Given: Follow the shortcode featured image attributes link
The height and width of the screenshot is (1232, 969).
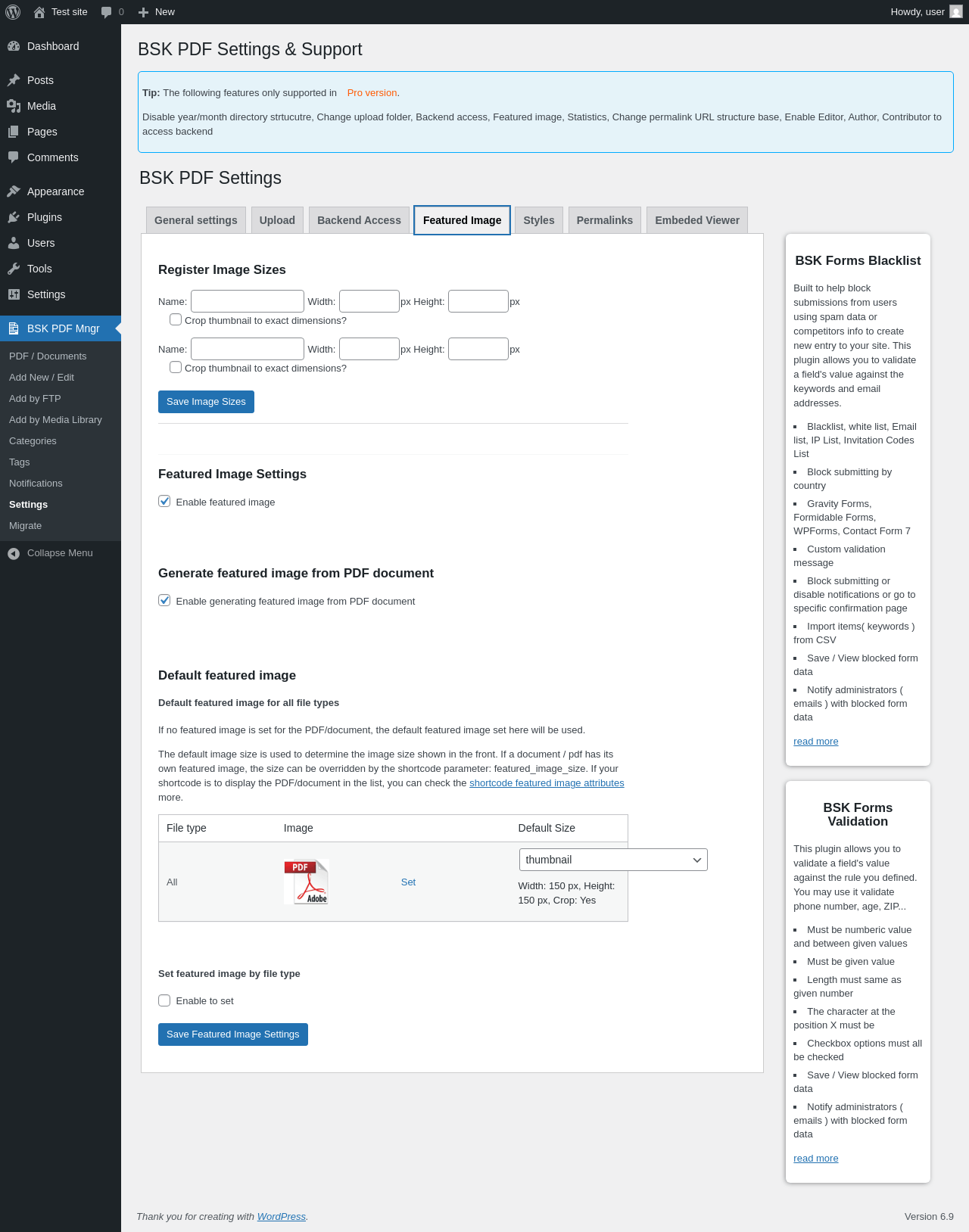Looking at the screenshot, I should (547, 783).
